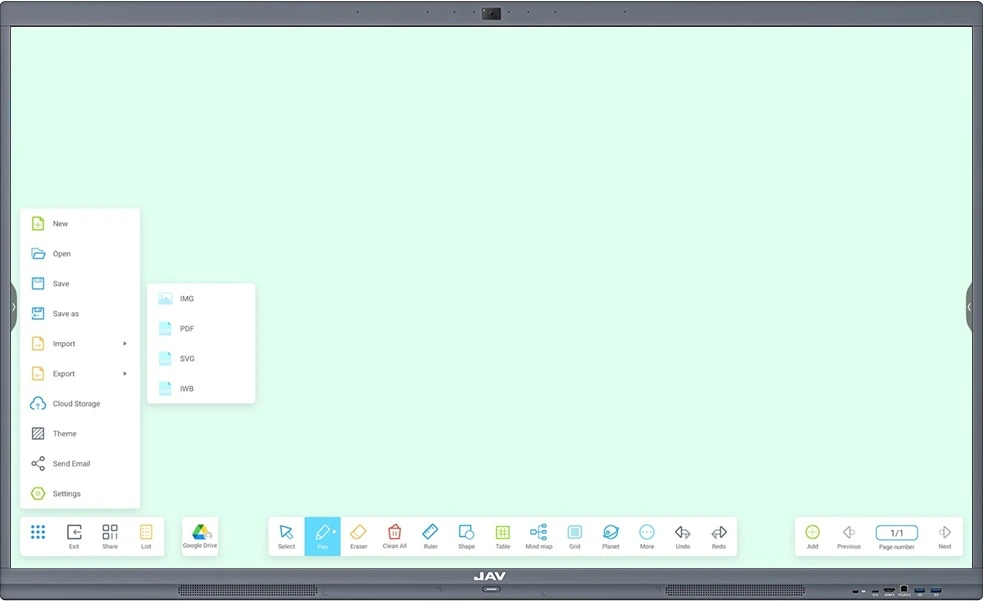The height and width of the screenshot is (601, 983).
Task: Open the Planet tool
Action: coord(610,535)
